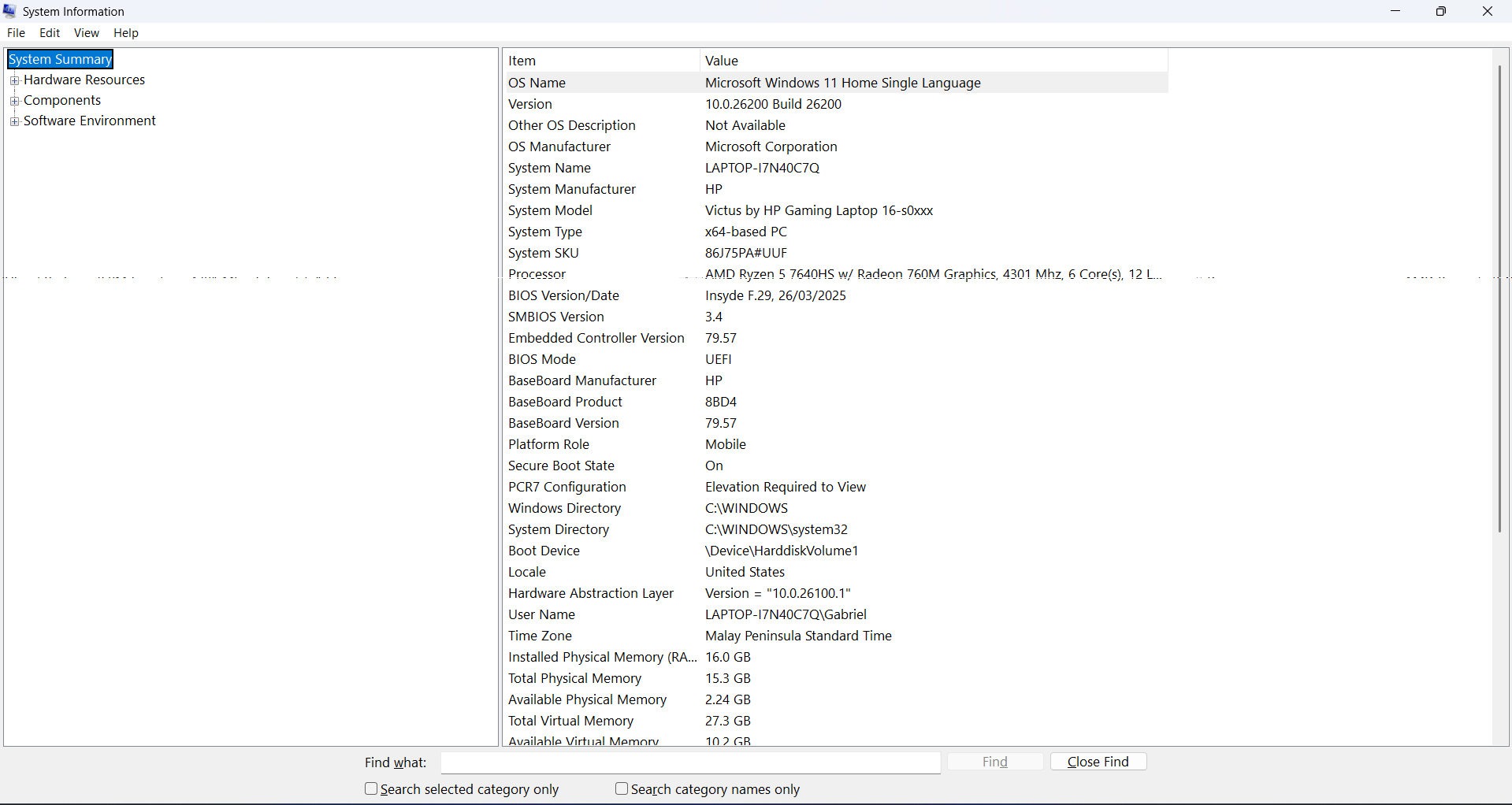Select the BIOS Version/Date row
The width and height of the screenshot is (1512, 805).
(835, 295)
